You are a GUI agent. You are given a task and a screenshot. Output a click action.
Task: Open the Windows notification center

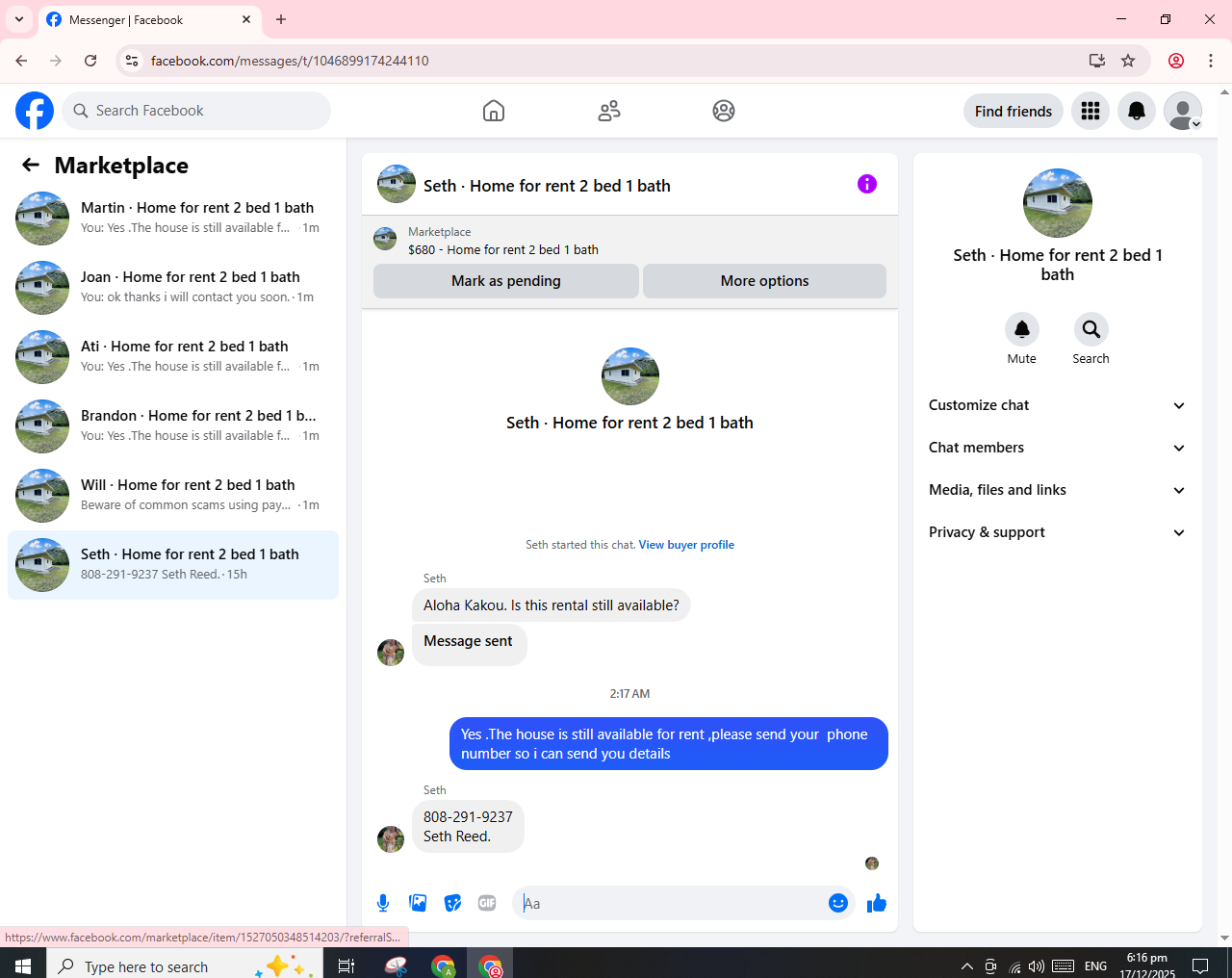[1200, 966]
